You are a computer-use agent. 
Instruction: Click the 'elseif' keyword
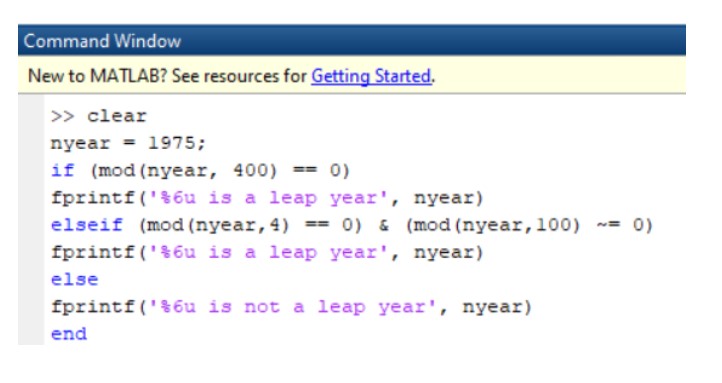(x=87, y=225)
